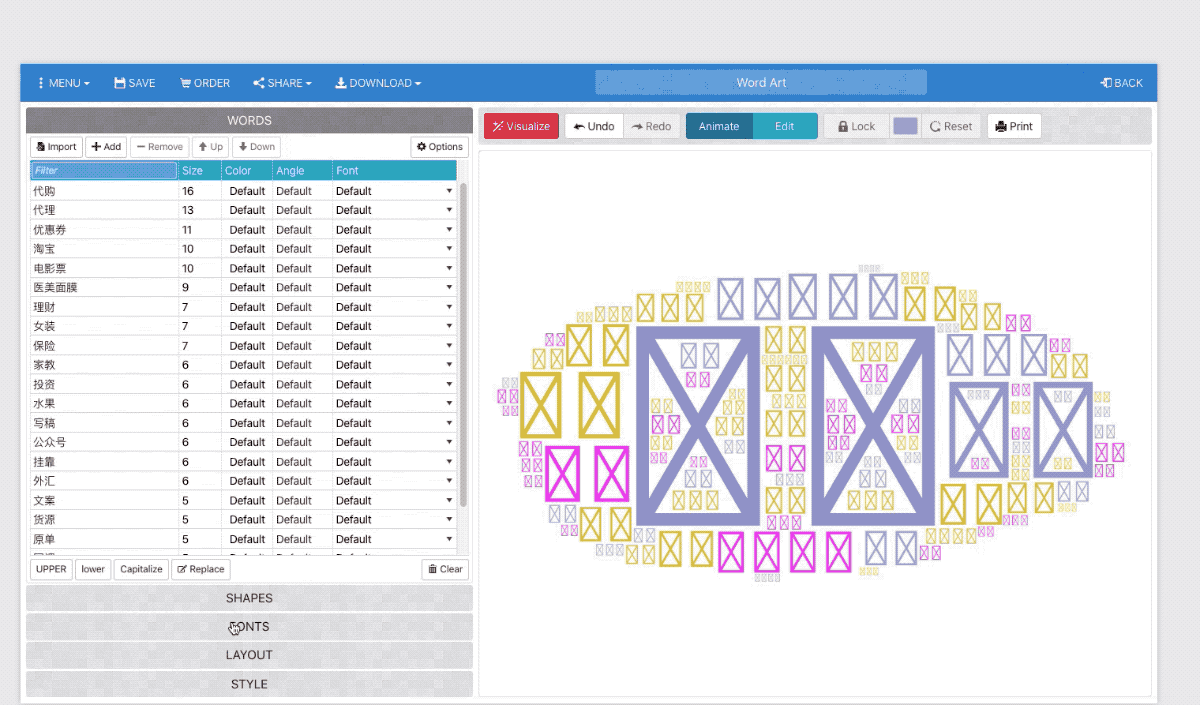Import words into the list

(x=56, y=147)
